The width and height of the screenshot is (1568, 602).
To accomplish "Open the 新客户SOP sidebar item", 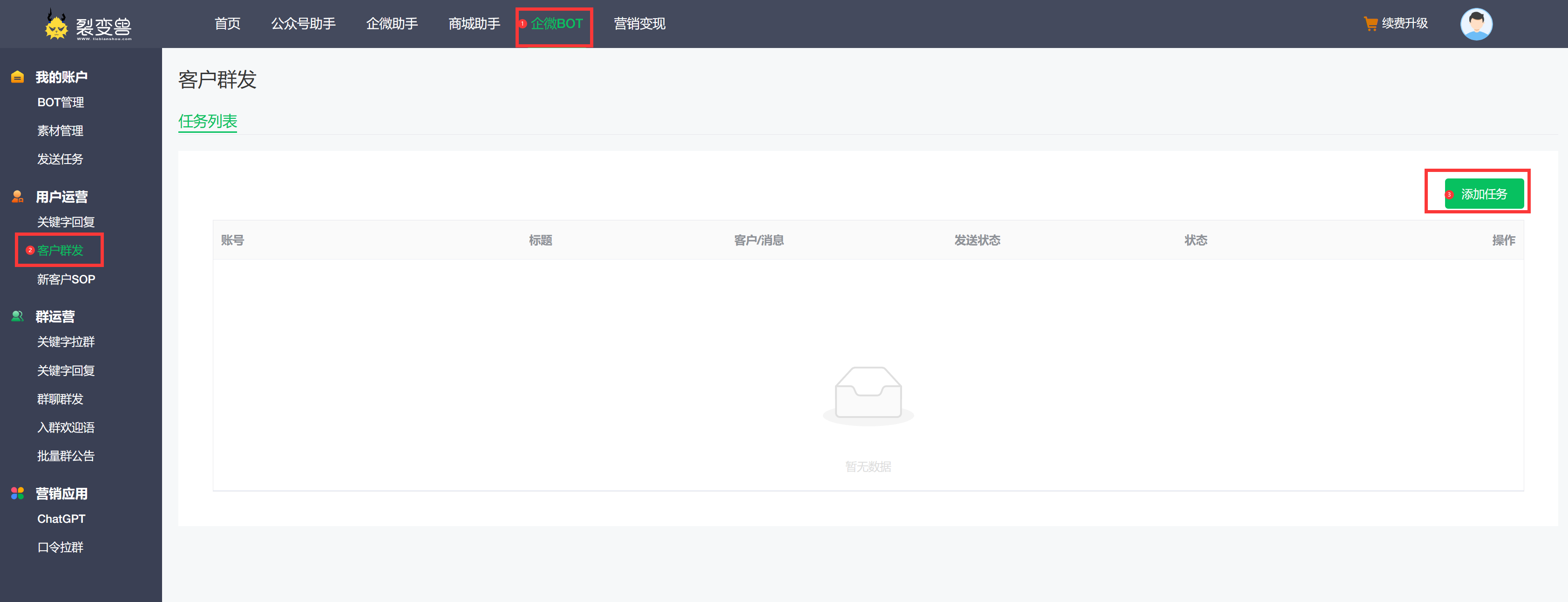I will click(66, 279).
